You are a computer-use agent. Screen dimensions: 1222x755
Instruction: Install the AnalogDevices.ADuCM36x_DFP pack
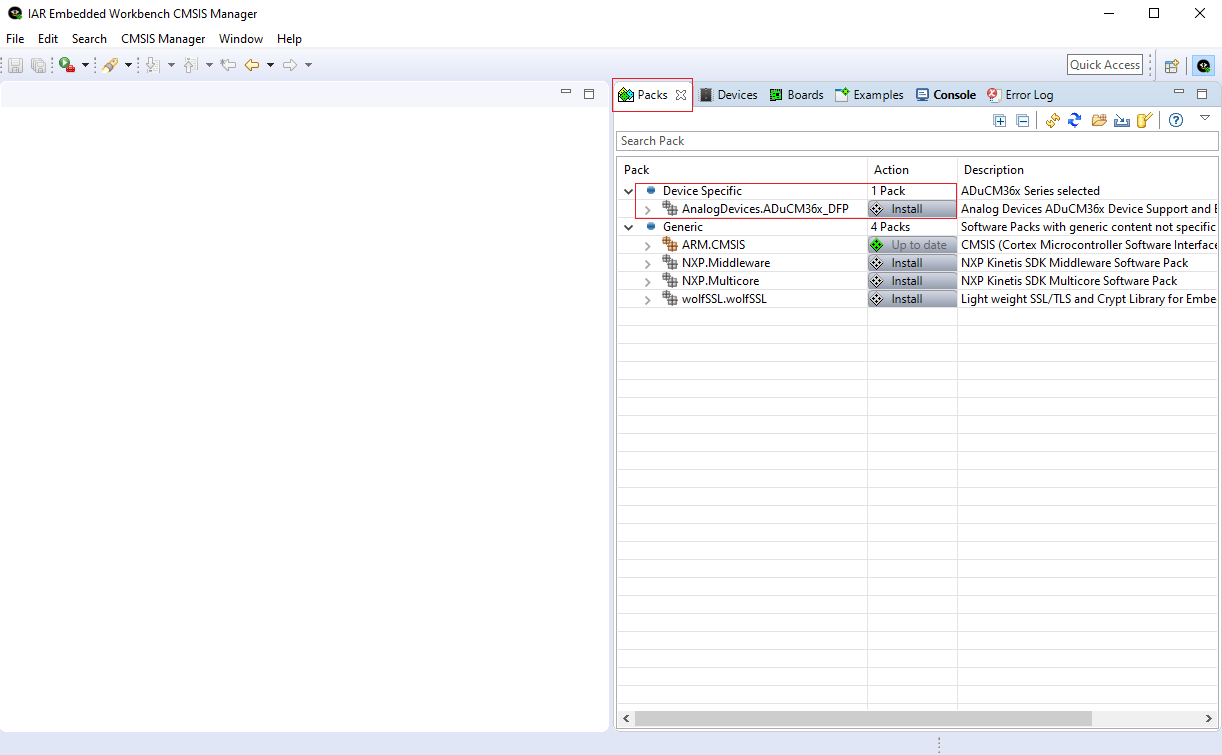(x=912, y=209)
